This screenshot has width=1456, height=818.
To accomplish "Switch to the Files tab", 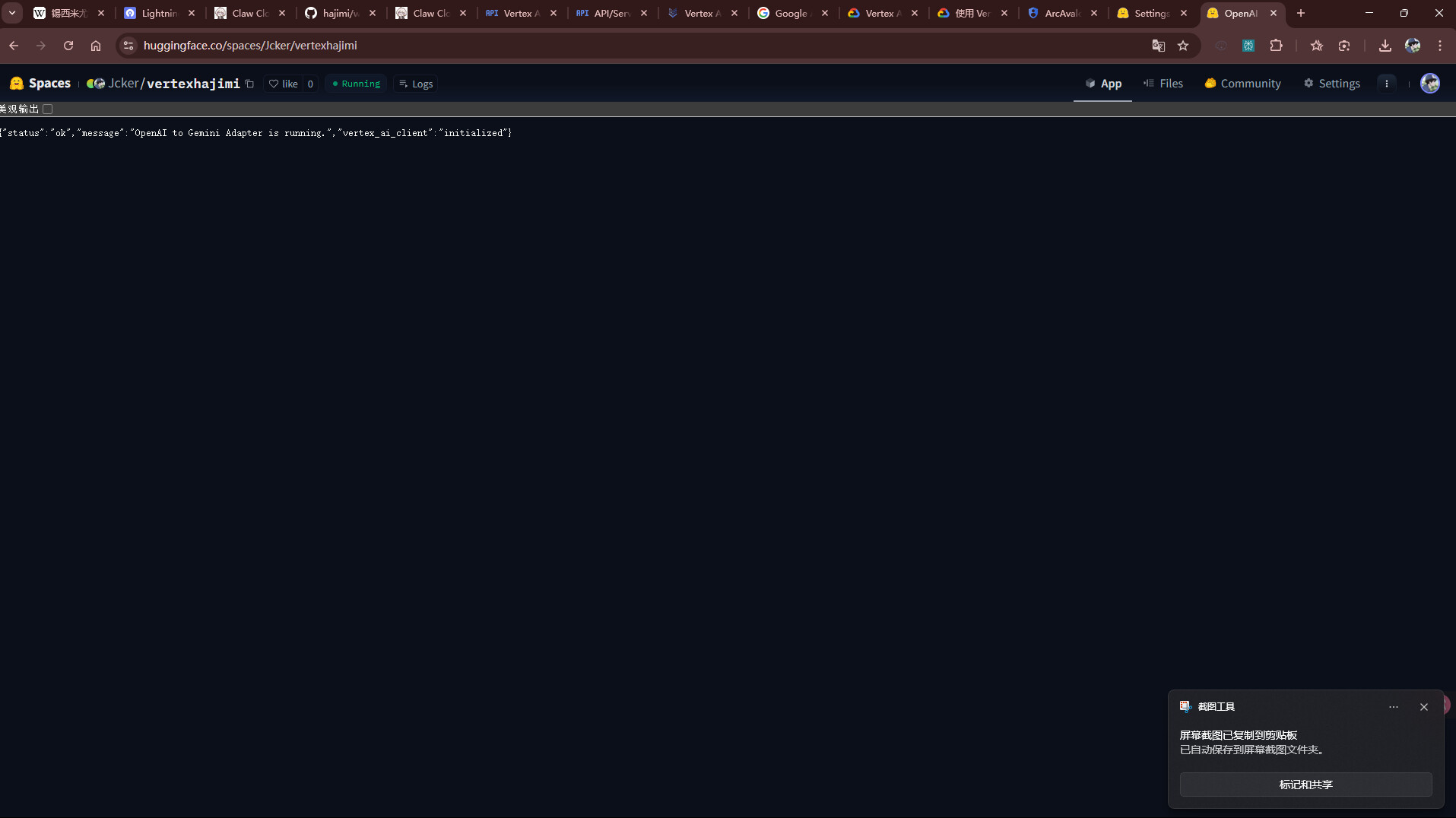I will coord(1163,84).
